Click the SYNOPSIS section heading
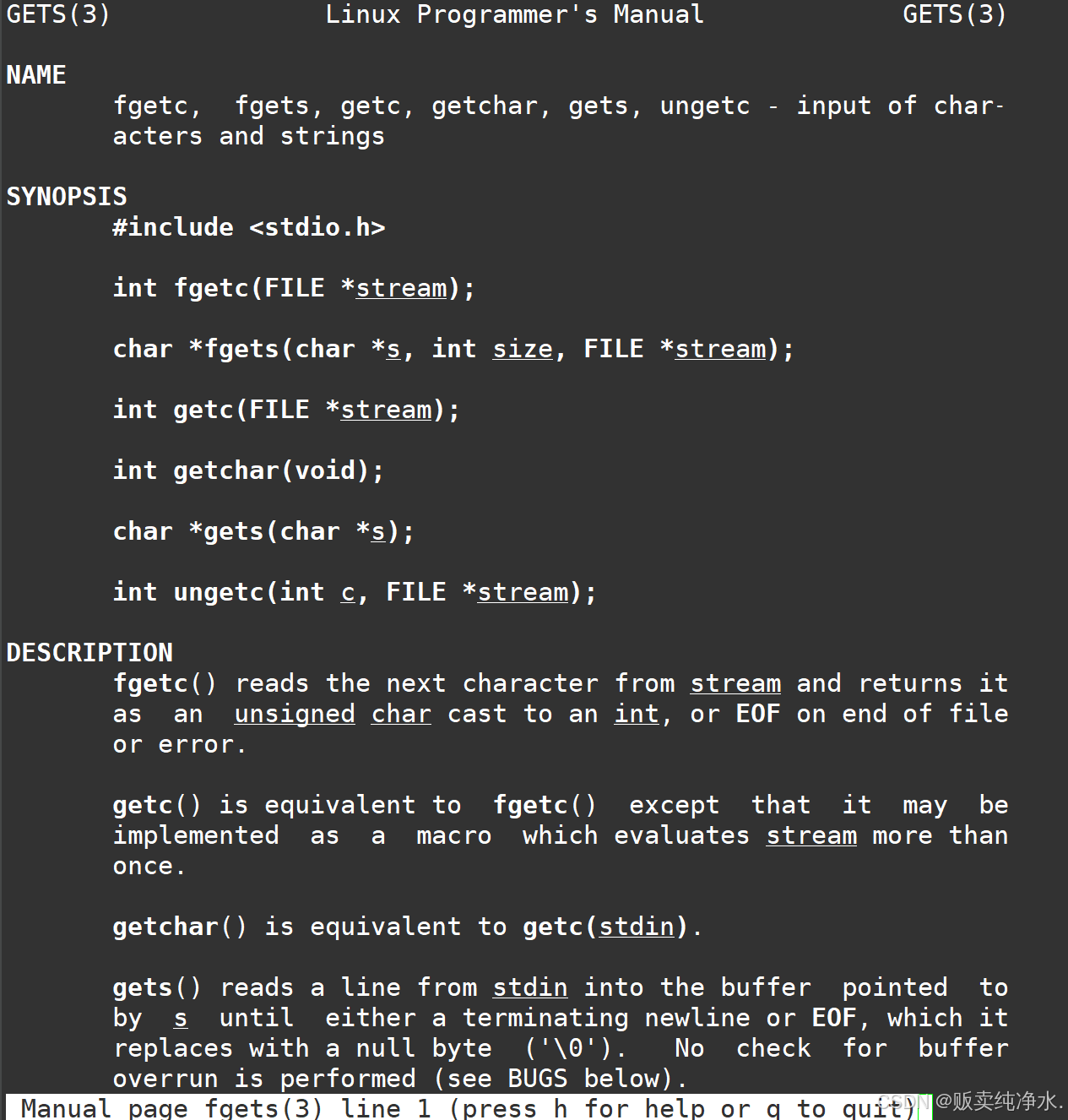Screen dimensions: 1068x1120 67,197
